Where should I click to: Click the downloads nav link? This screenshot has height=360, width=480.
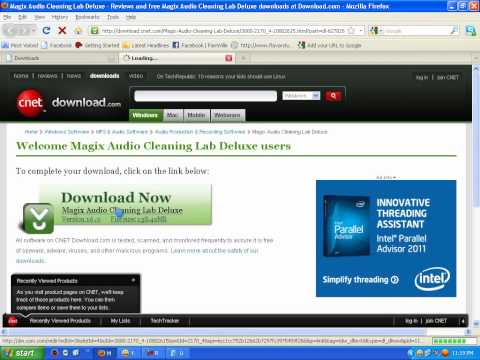104,76
